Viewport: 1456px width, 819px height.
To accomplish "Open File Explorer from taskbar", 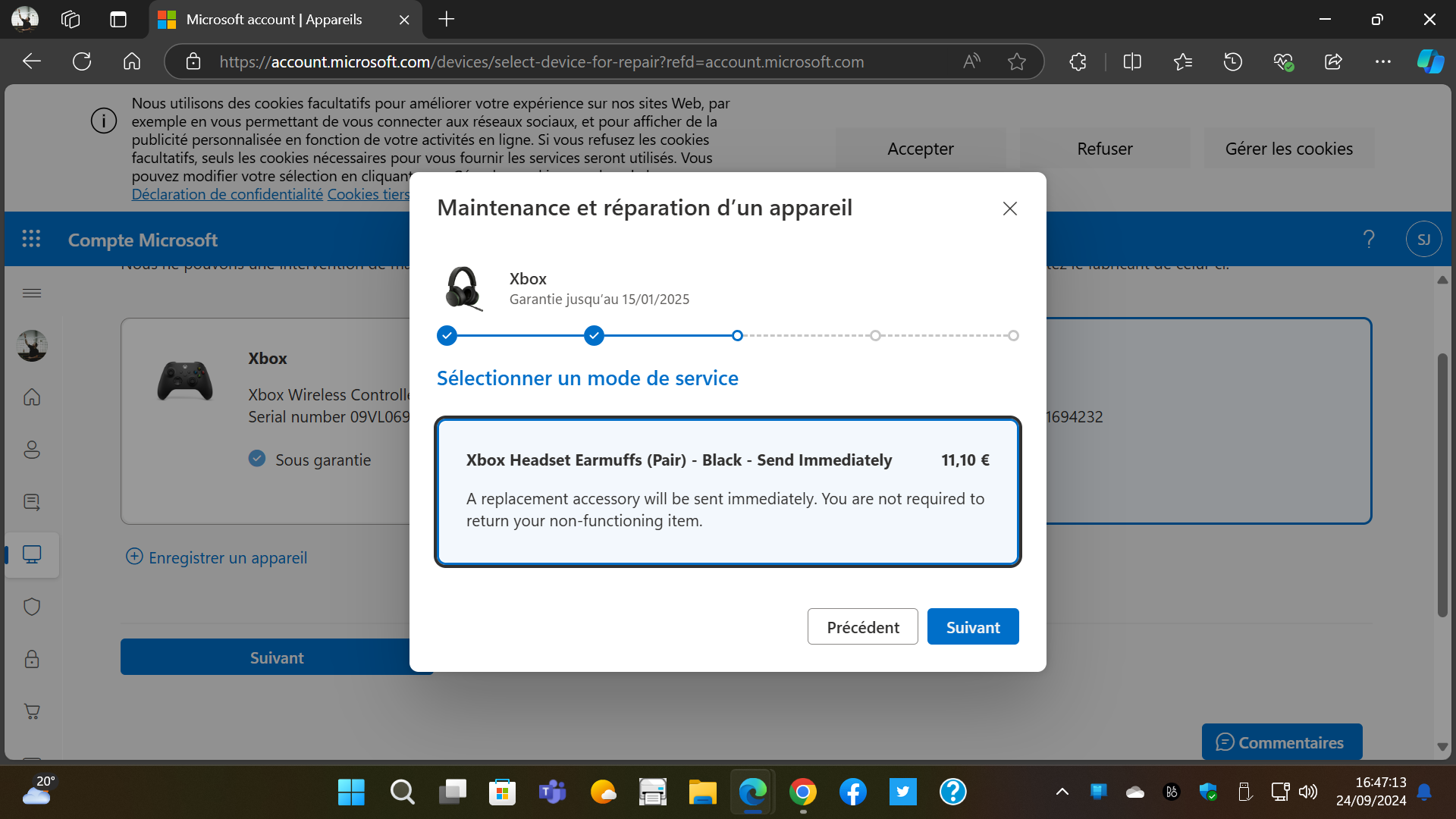I will [x=703, y=792].
